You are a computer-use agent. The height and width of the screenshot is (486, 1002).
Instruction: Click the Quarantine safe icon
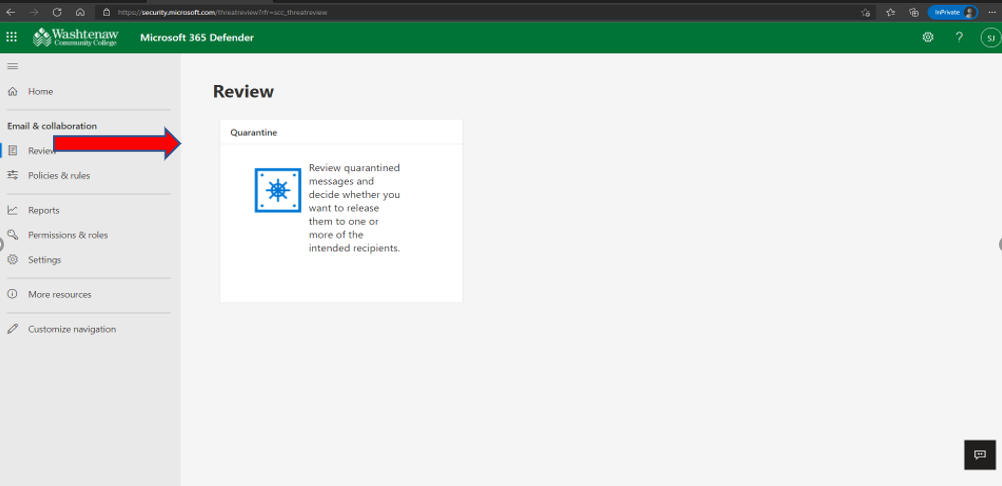click(x=278, y=190)
